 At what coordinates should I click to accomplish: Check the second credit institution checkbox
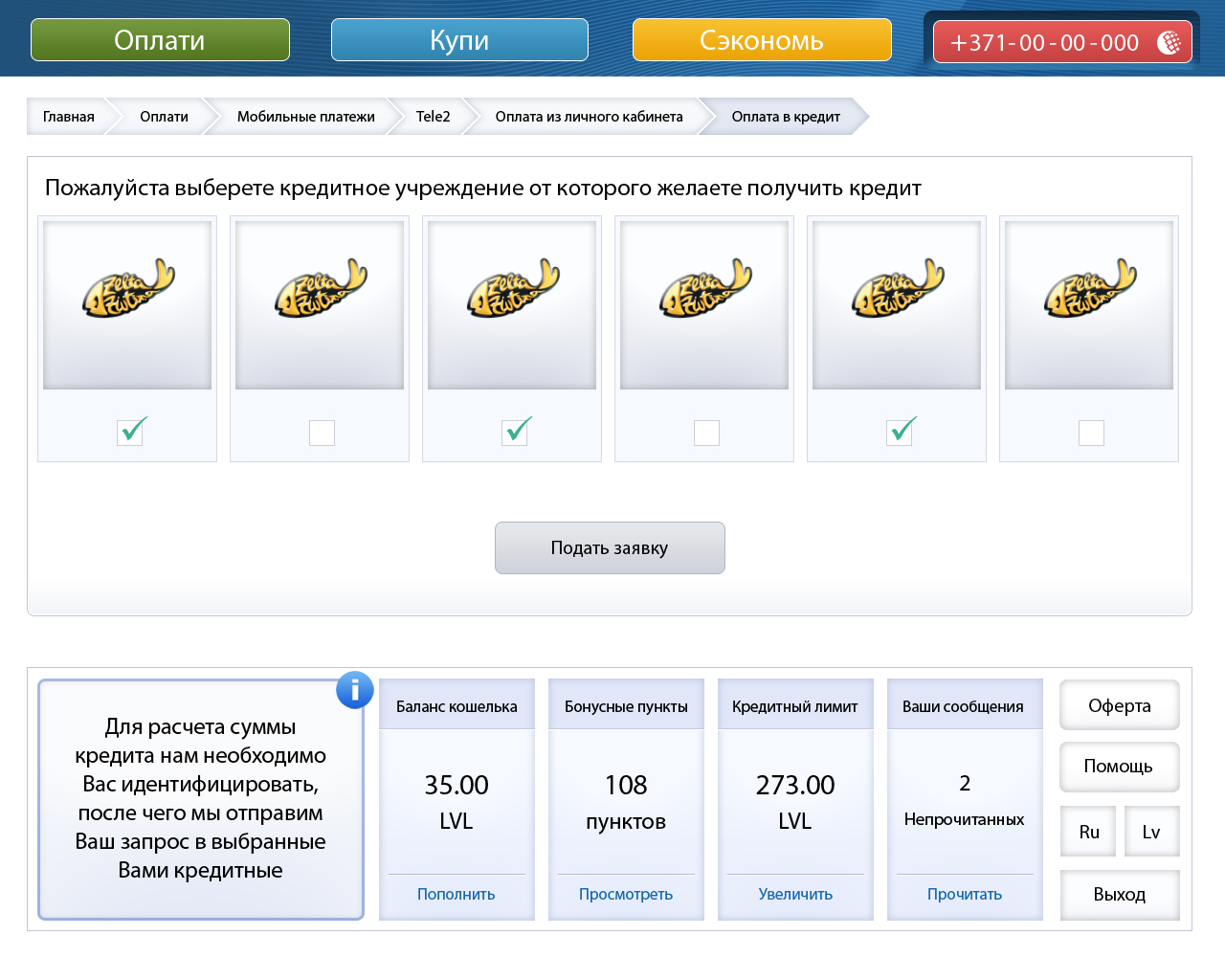click(322, 433)
